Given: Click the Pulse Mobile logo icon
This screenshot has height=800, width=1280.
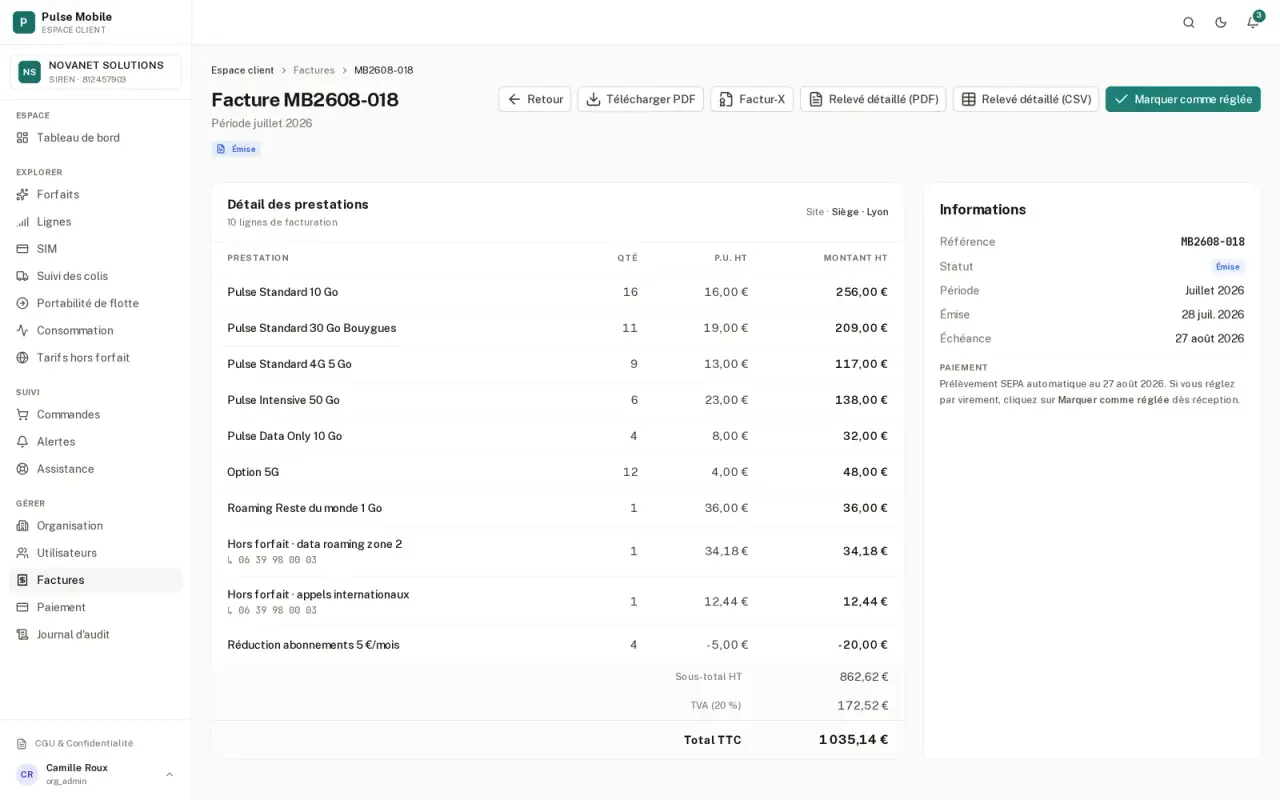Looking at the screenshot, I should pos(24,22).
